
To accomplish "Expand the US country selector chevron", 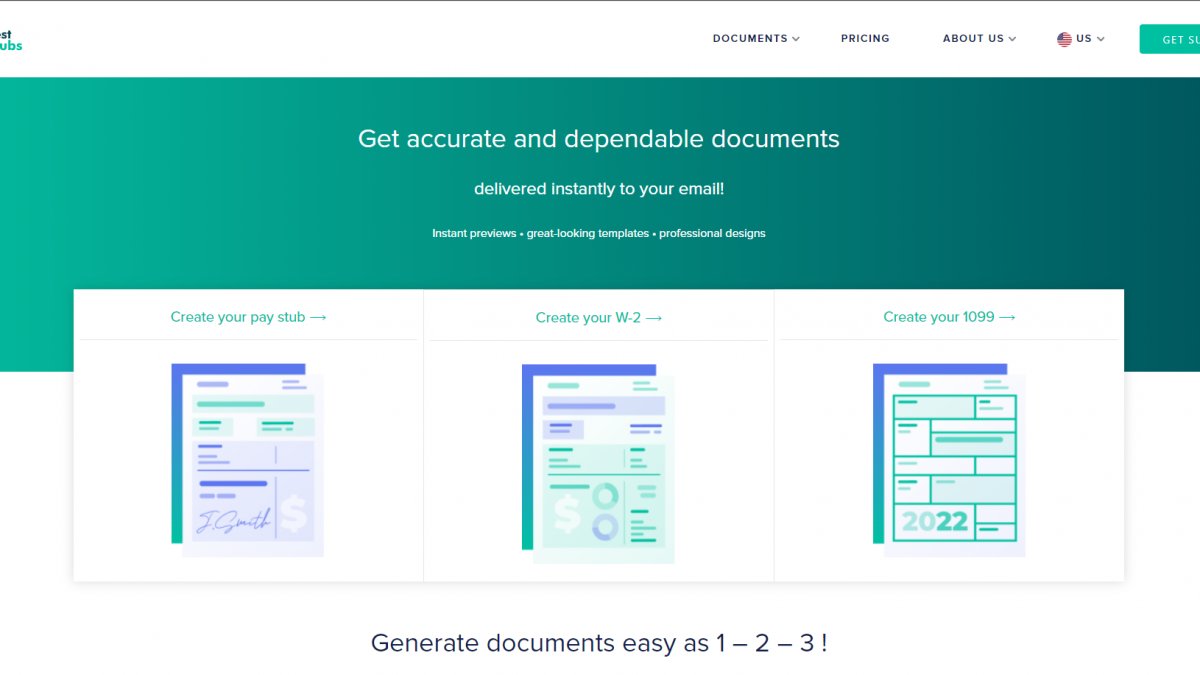I will 1101,39.
